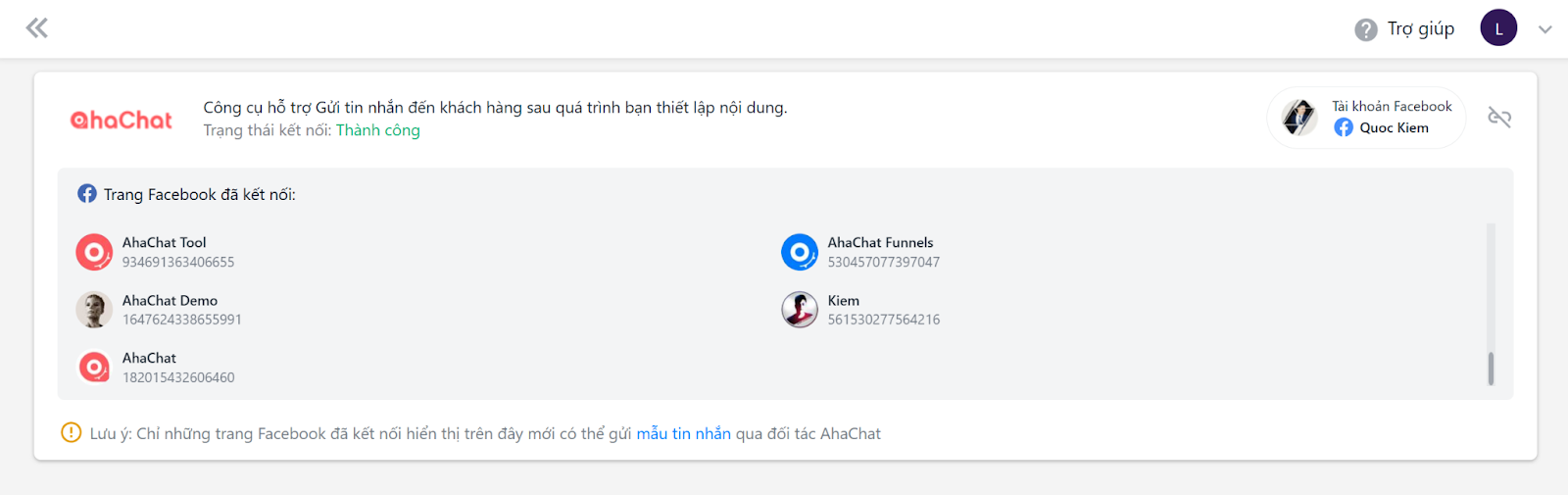Click Quoc Kiem Facebook profile picture
Screen dimensions: 1568x495
1299,118
